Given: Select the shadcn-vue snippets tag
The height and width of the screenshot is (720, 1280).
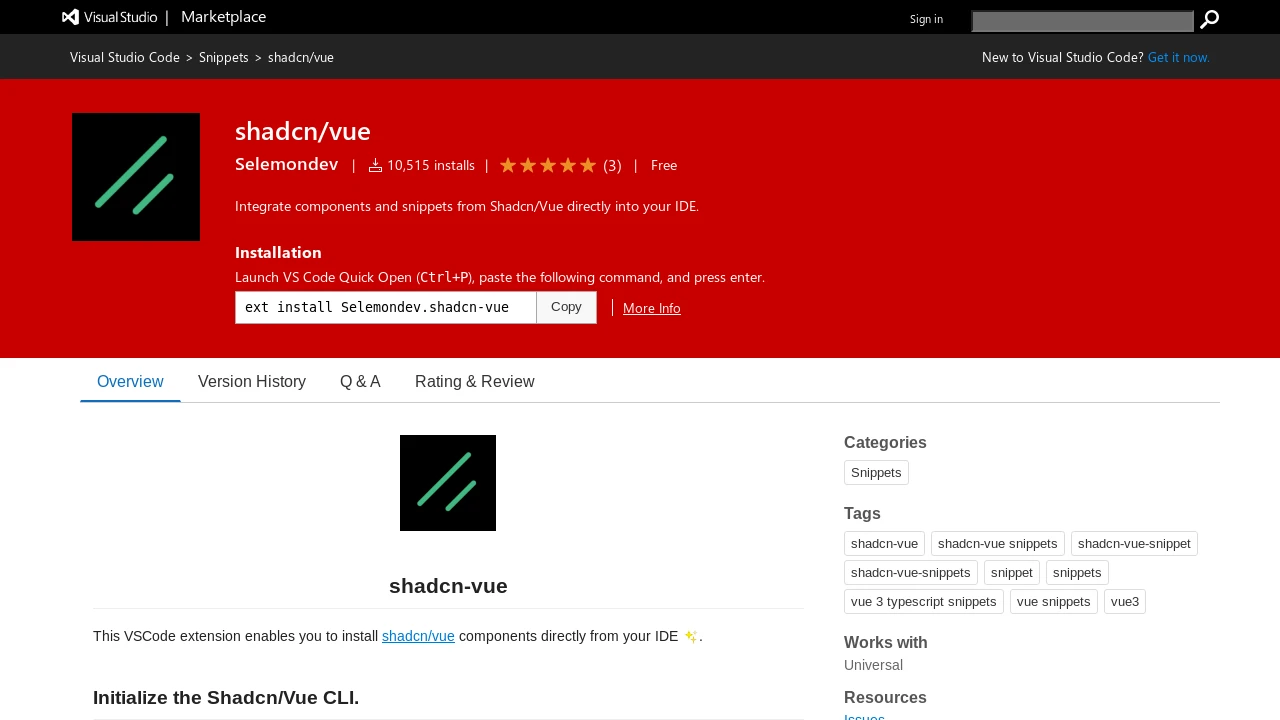Looking at the screenshot, I should click(998, 543).
